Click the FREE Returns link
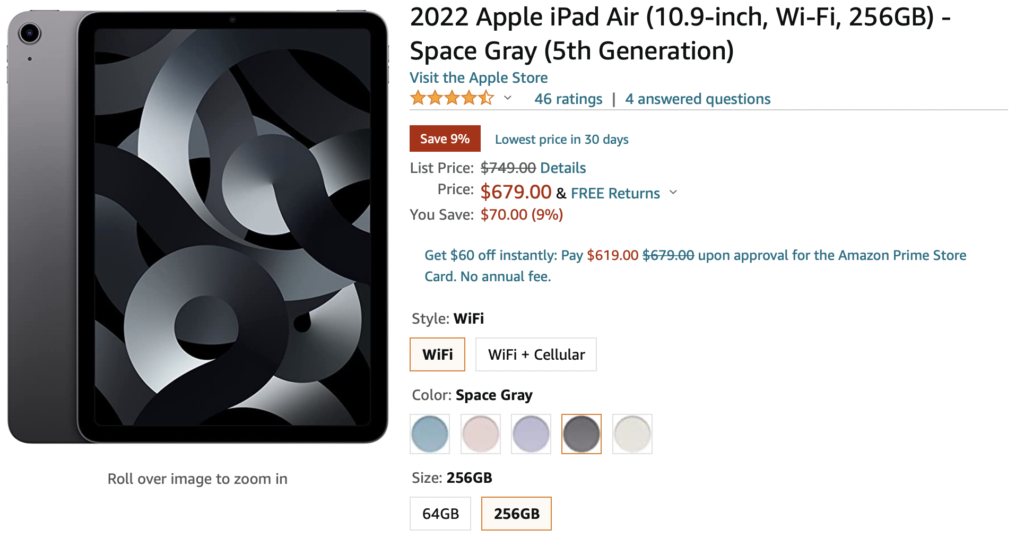 pyautogui.click(x=615, y=193)
